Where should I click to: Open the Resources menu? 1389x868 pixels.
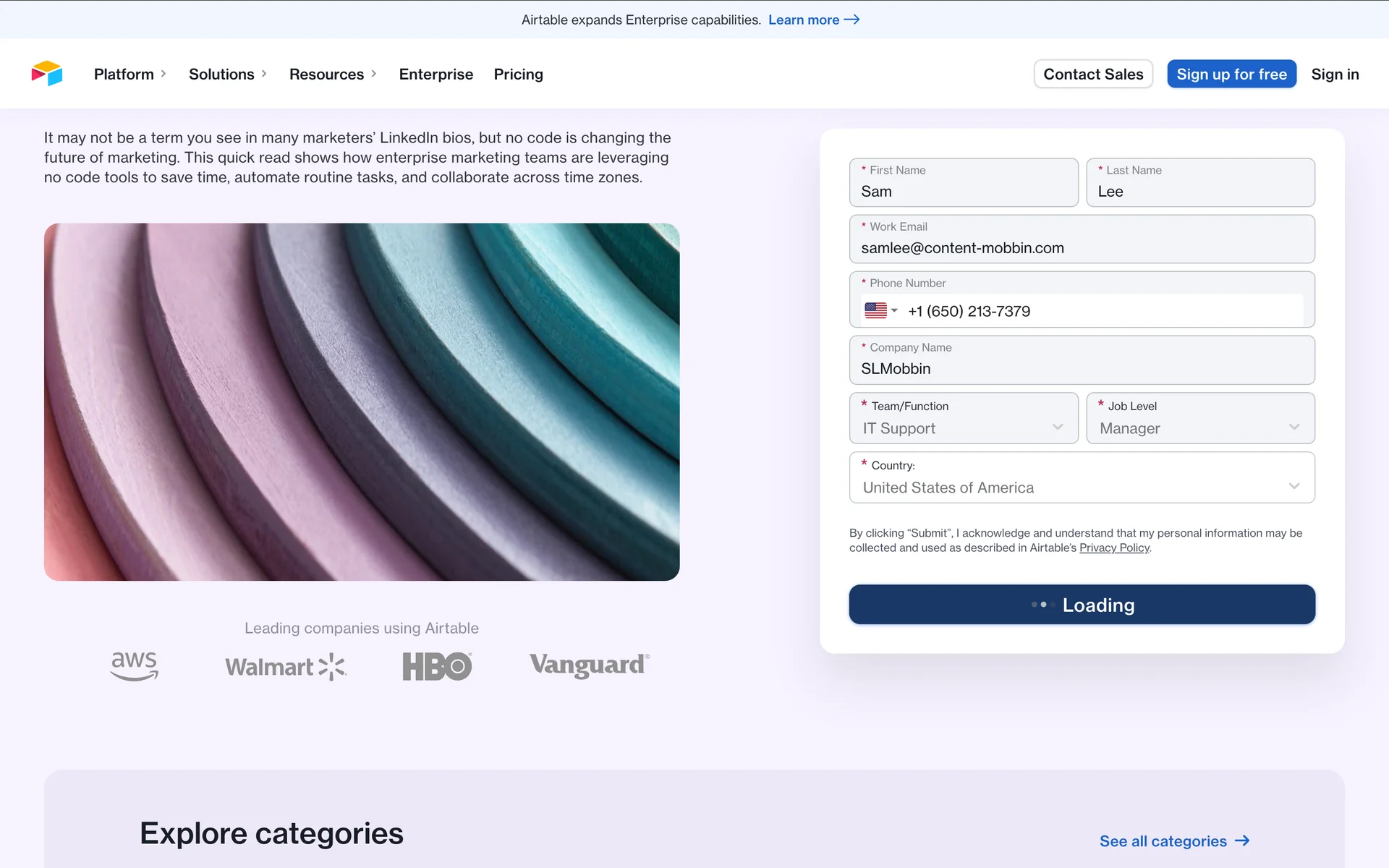pyautogui.click(x=333, y=74)
